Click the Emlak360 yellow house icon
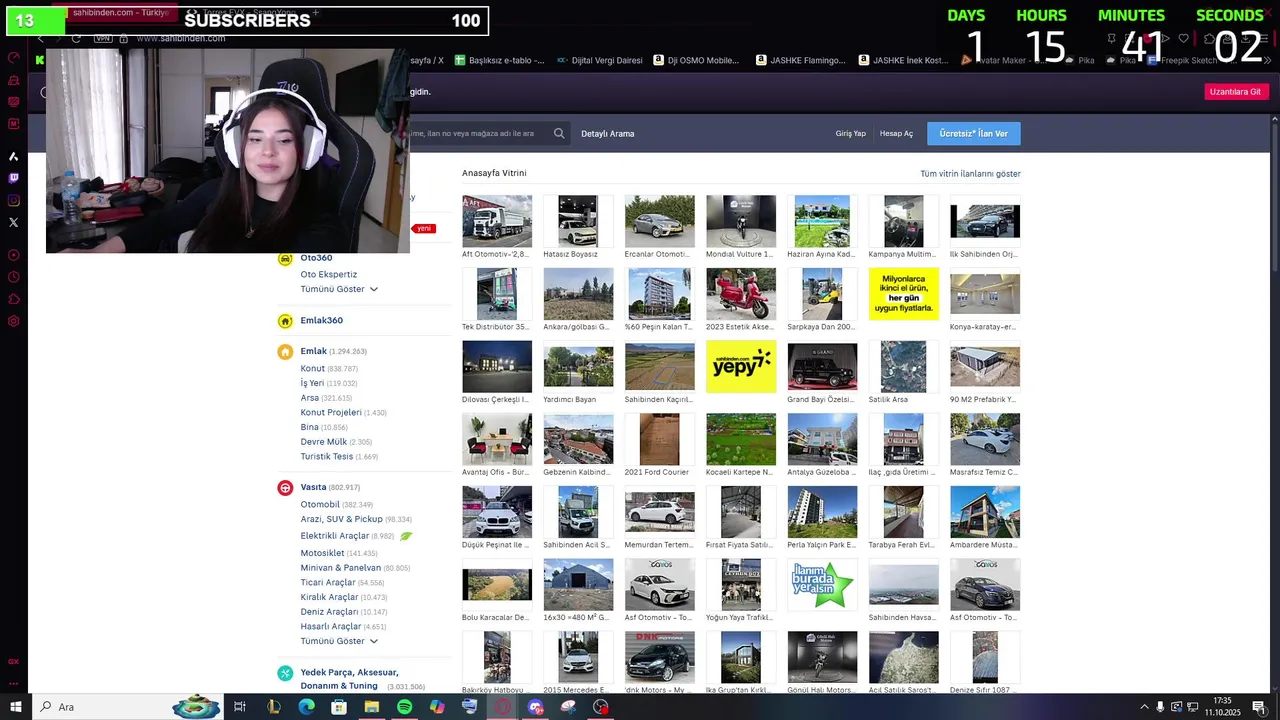This screenshot has width=1280, height=720. tap(285, 321)
